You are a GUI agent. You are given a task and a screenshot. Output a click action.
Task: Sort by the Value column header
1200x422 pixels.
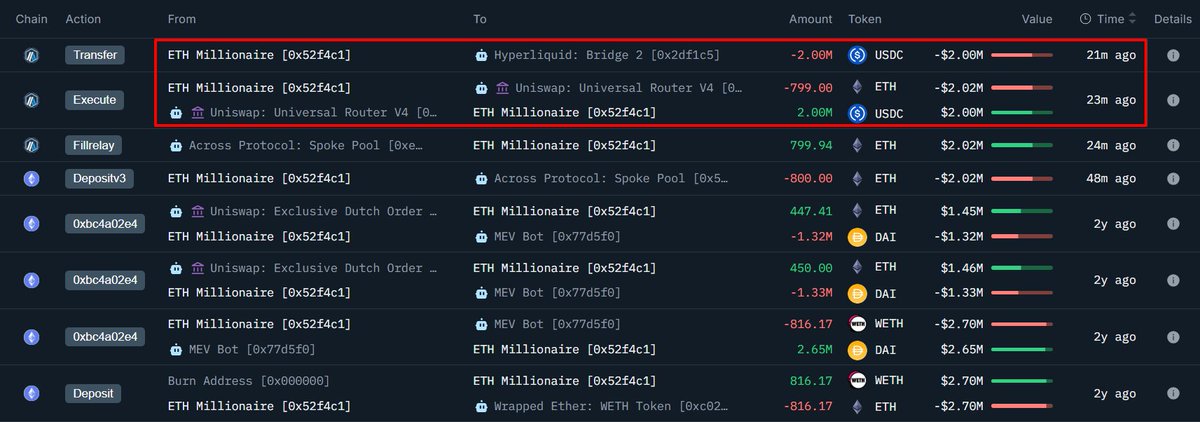click(x=1036, y=19)
